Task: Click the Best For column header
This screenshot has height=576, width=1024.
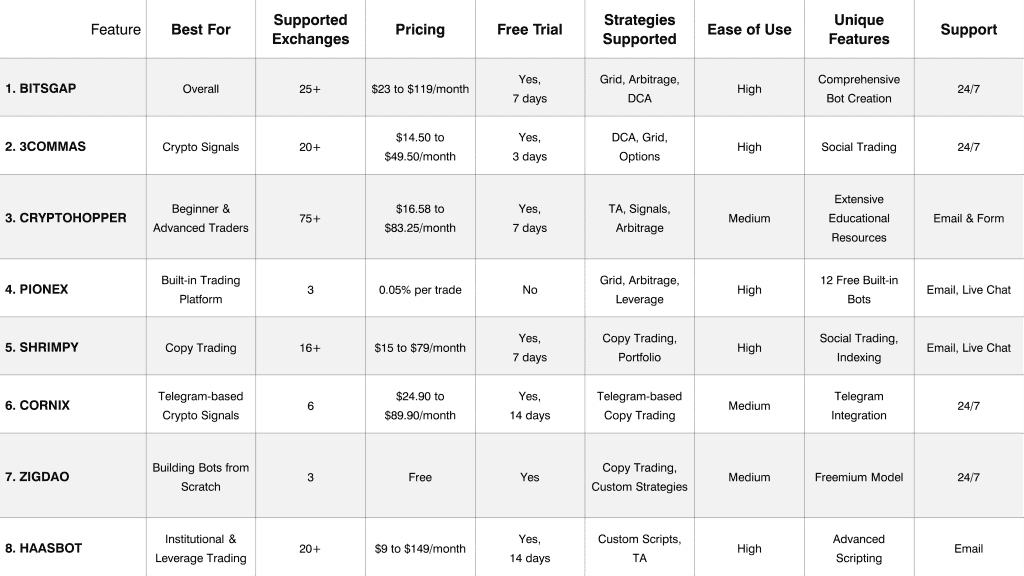Action: tap(201, 30)
